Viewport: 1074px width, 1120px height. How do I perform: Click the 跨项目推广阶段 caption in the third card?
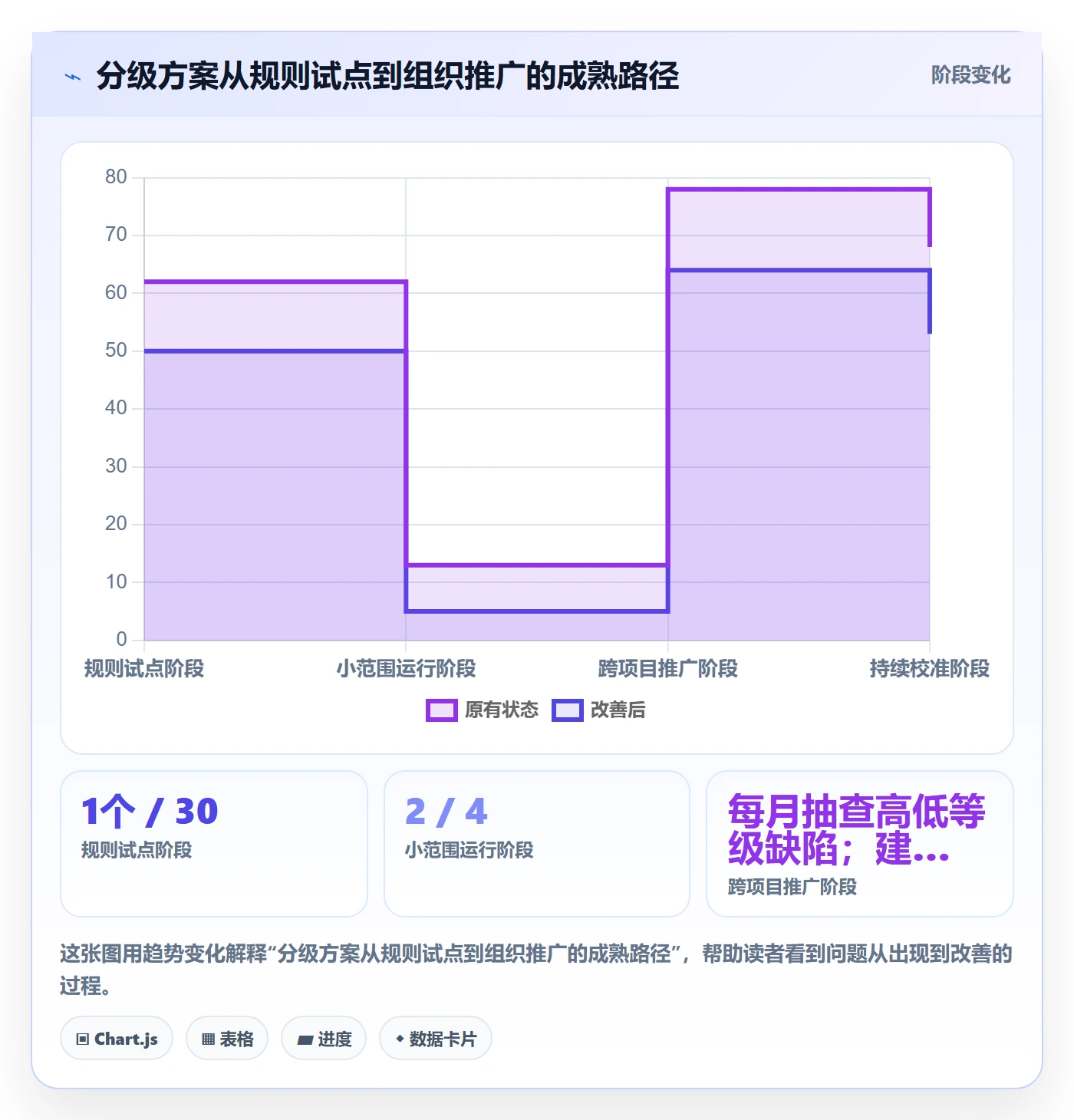click(792, 887)
